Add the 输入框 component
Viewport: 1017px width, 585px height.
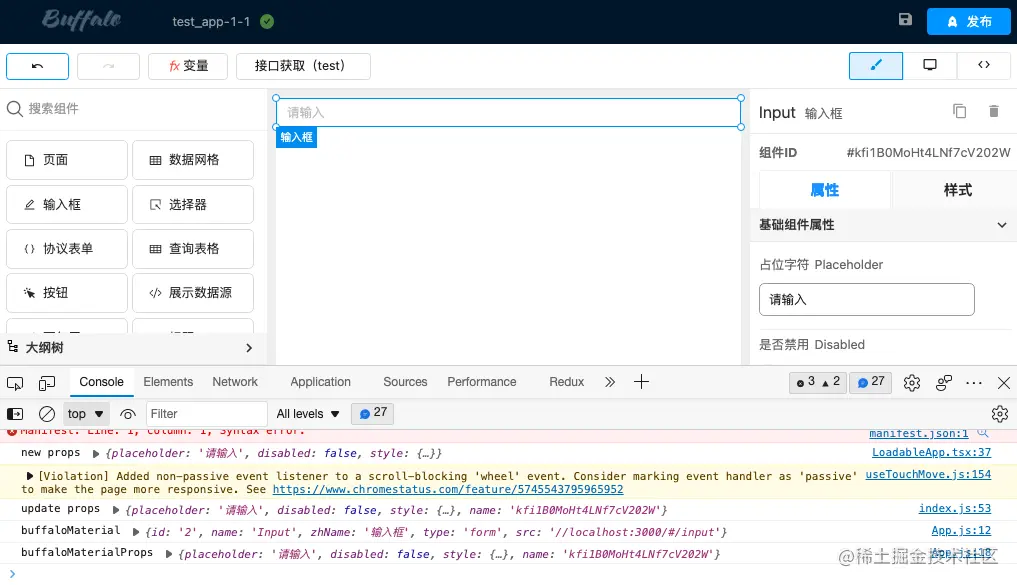67,205
